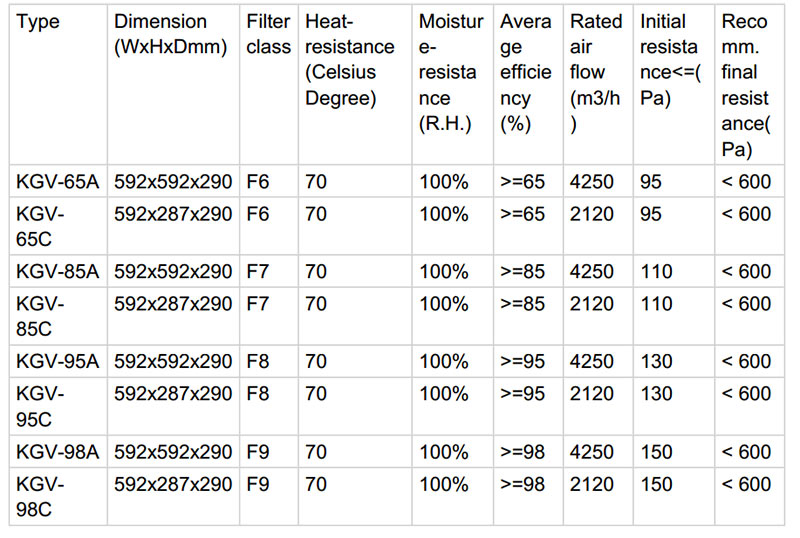Select the Initial resistance column header

[671, 60]
